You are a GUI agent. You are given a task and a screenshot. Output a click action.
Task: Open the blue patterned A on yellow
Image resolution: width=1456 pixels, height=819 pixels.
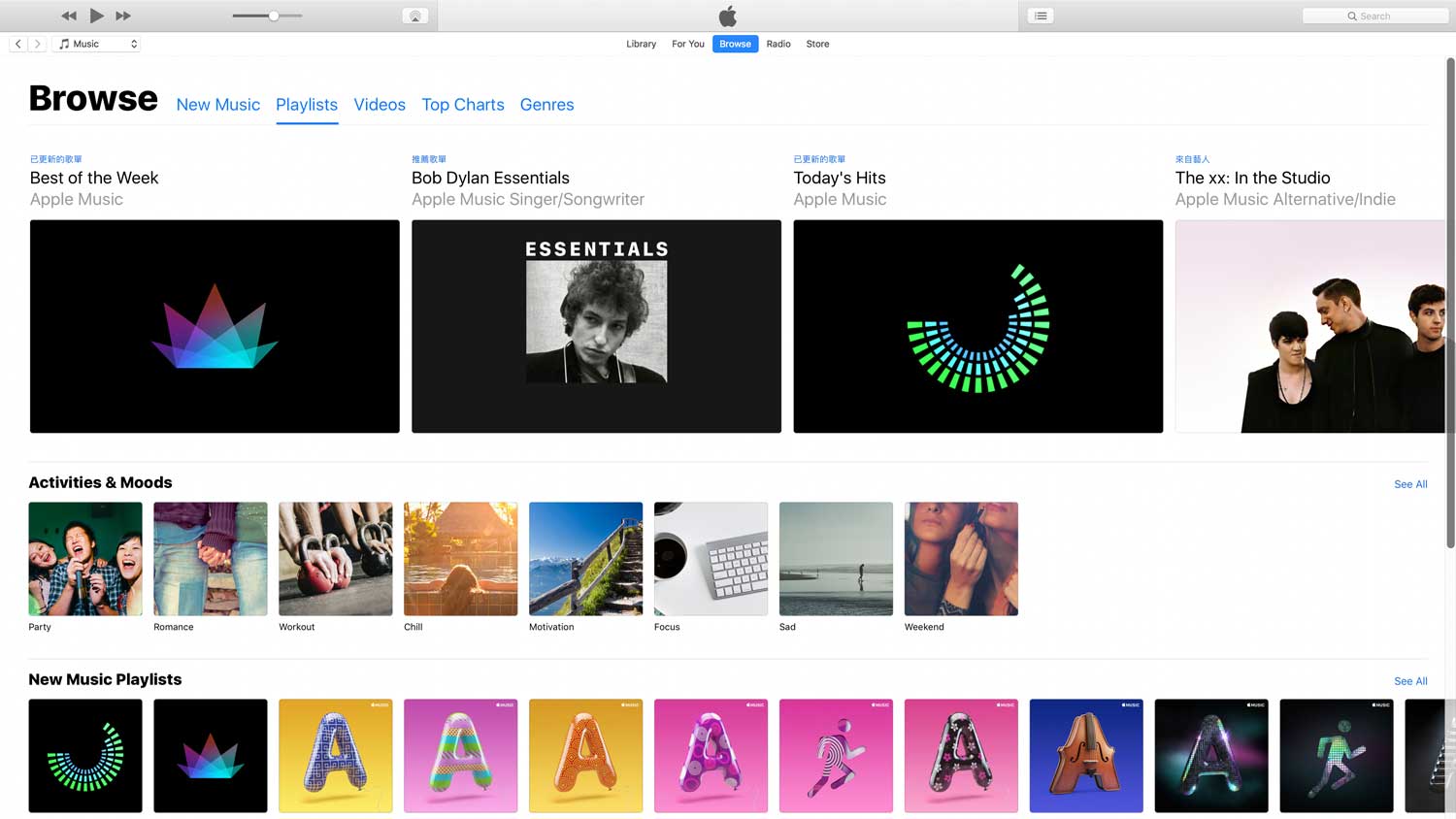coord(336,756)
